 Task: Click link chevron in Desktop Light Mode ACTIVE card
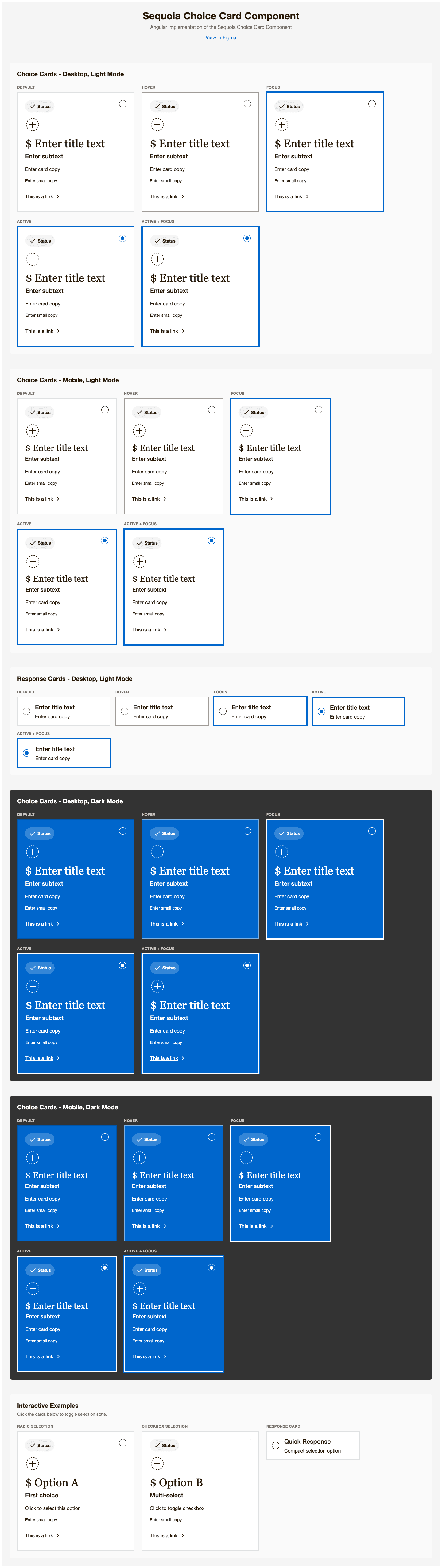[x=58, y=331]
